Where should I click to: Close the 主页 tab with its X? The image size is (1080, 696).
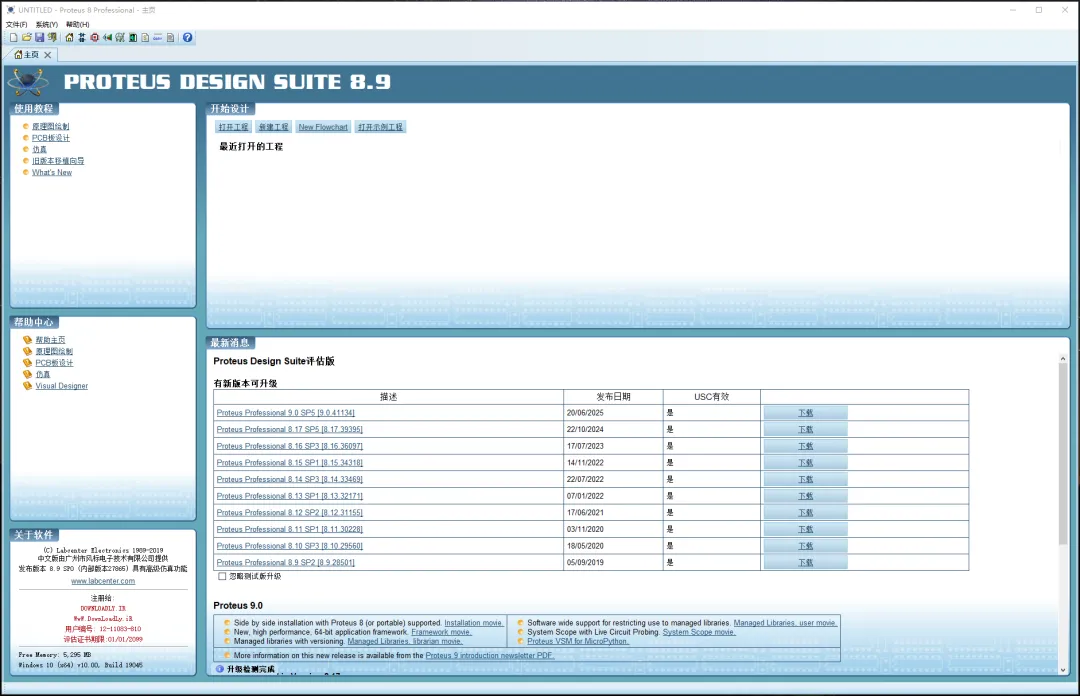tap(48, 55)
